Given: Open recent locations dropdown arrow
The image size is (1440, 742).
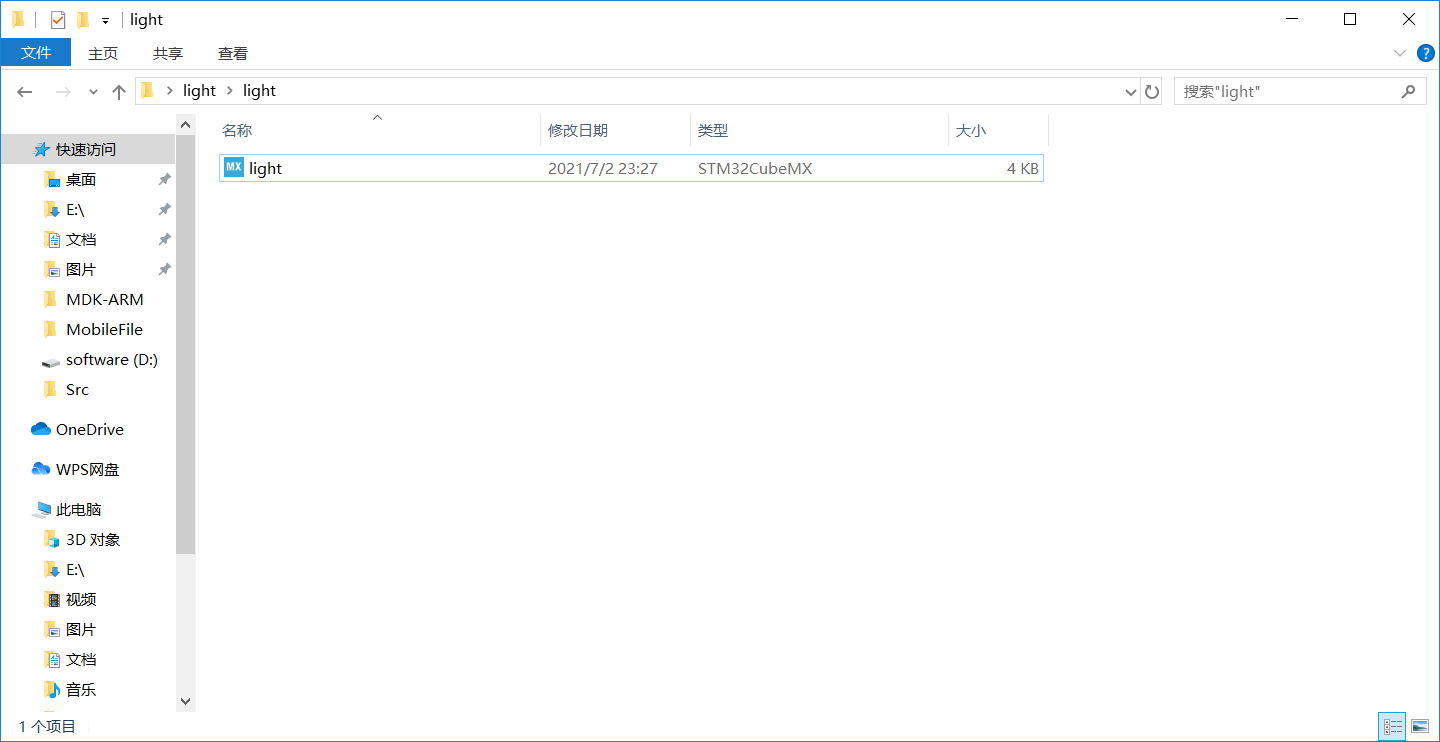Looking at the screenshot, I should (93, 91).
